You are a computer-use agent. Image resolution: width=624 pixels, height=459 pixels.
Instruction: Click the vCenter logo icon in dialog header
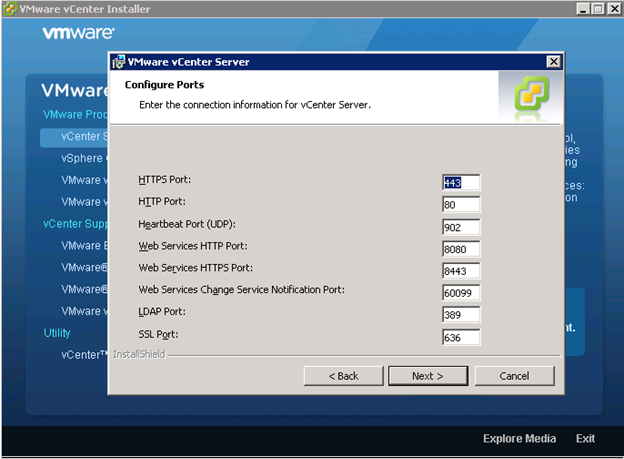point(531,94)
